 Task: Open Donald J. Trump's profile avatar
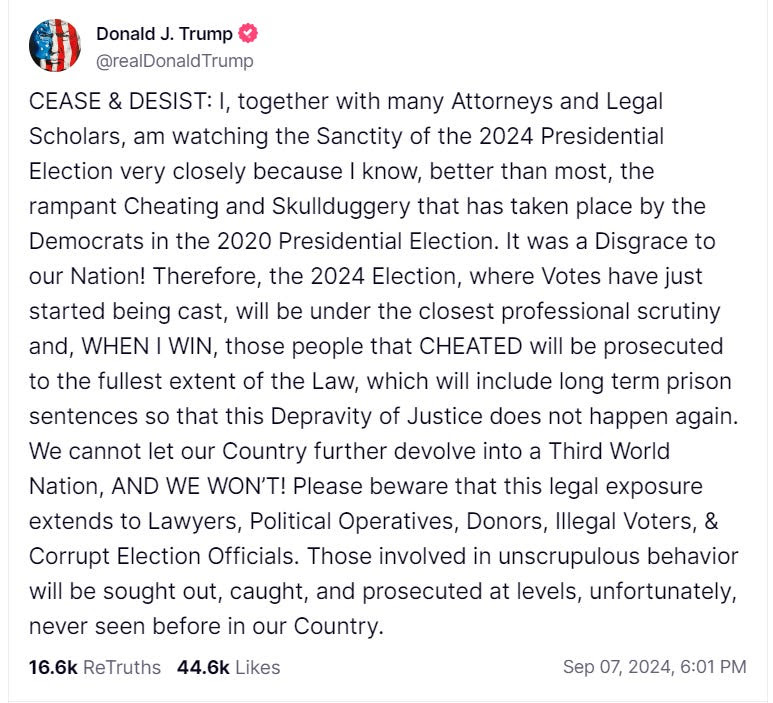point(55,45)
